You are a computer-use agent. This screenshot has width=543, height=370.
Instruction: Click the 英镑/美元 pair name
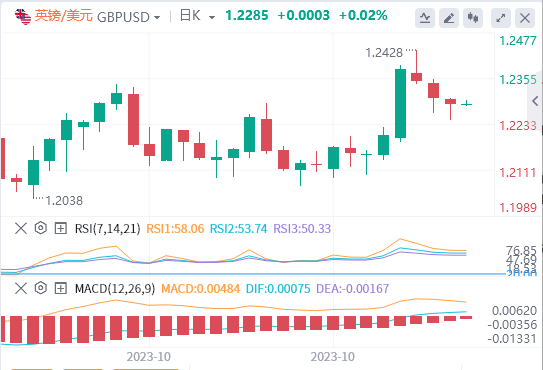pyautogui.click(x=63, y=16)
